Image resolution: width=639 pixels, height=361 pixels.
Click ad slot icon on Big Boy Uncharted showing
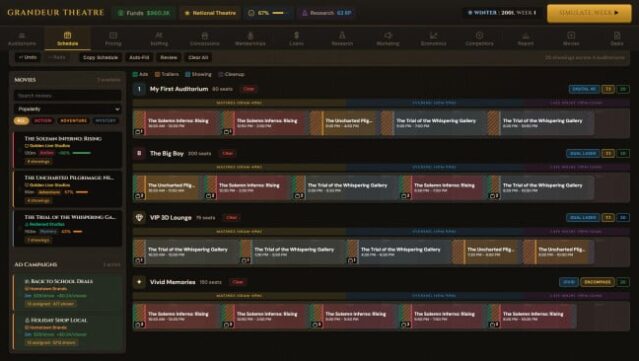139,196
